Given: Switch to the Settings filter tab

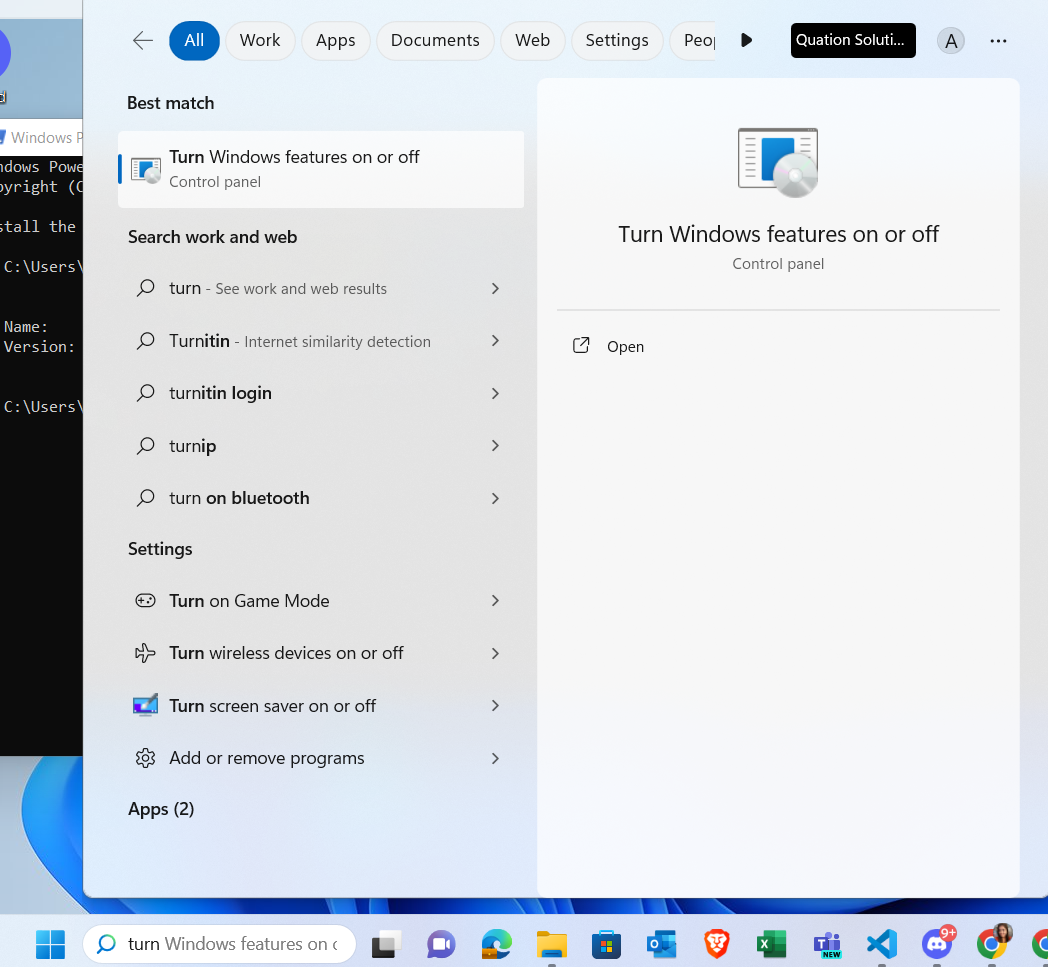Looking at the screenshot, I should (x=617, y=40).
